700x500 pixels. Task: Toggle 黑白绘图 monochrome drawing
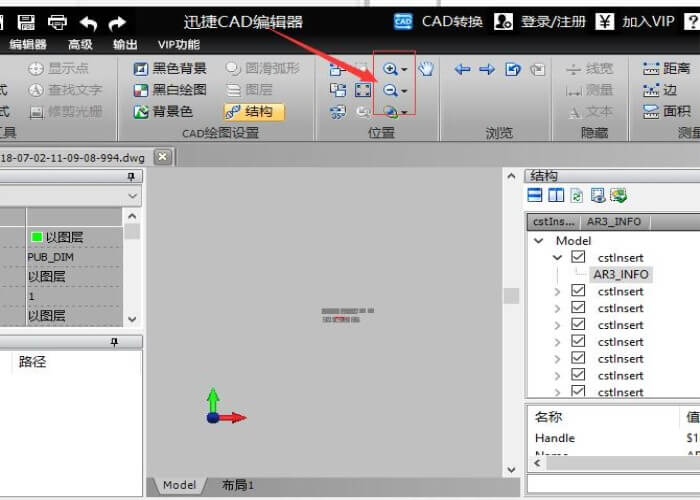pyautogui.click(x=170, y=90)
